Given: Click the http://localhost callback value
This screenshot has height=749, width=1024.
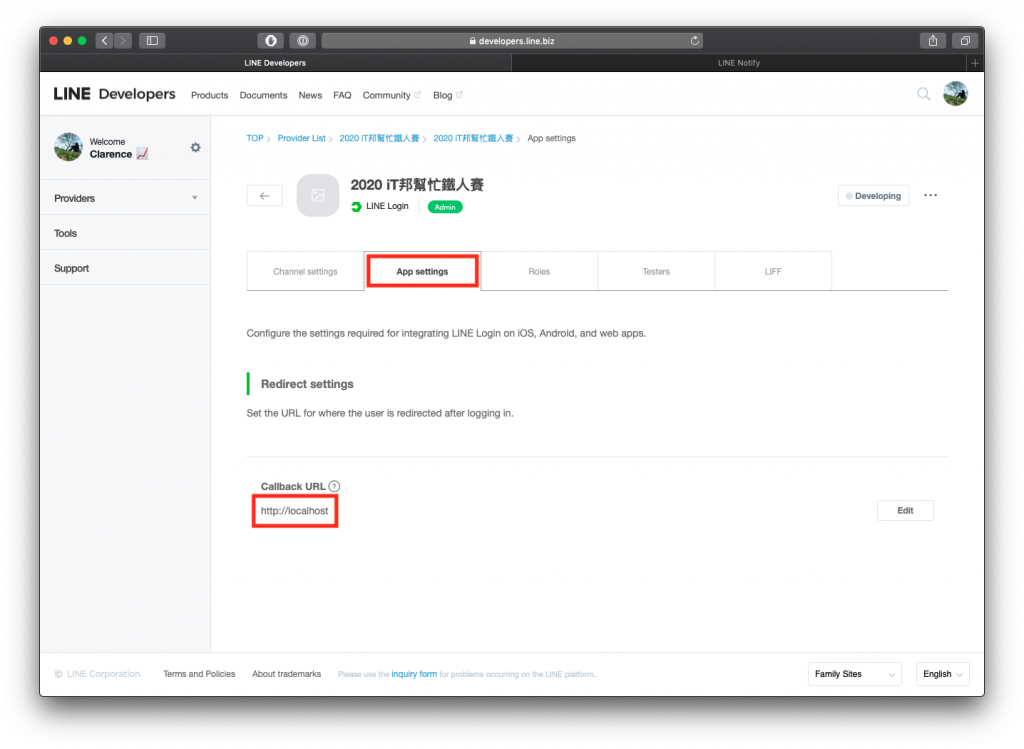Looking at the screenshot, I should [295, 511].
